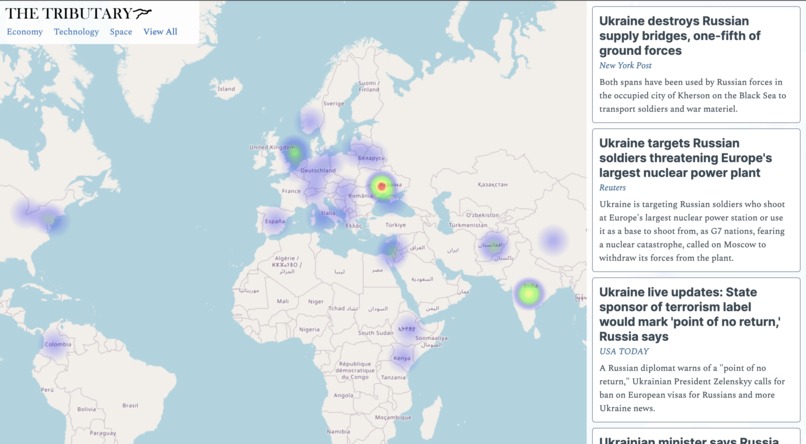Viewport: 806px width, 444px height.
Task: Select the hotspot over España on the map
Action: click(274, 221)
